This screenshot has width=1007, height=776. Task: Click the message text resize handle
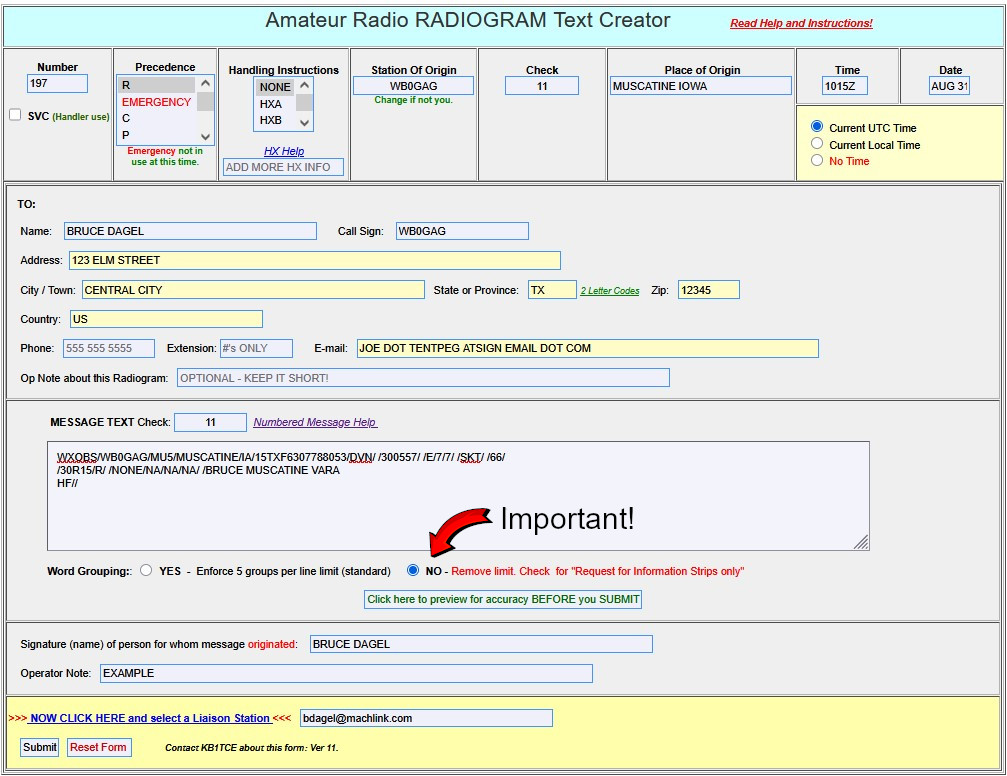pos(861,542)
